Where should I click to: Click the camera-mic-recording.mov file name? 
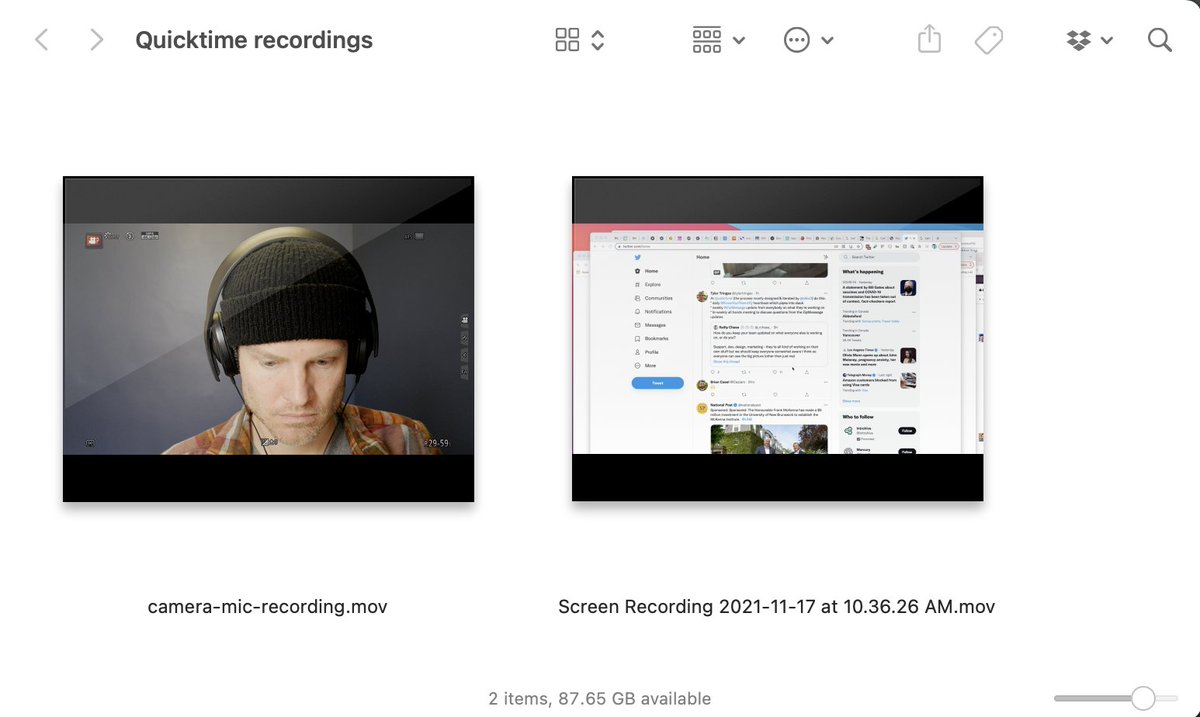pyautogui.click(x=267, y=607)
